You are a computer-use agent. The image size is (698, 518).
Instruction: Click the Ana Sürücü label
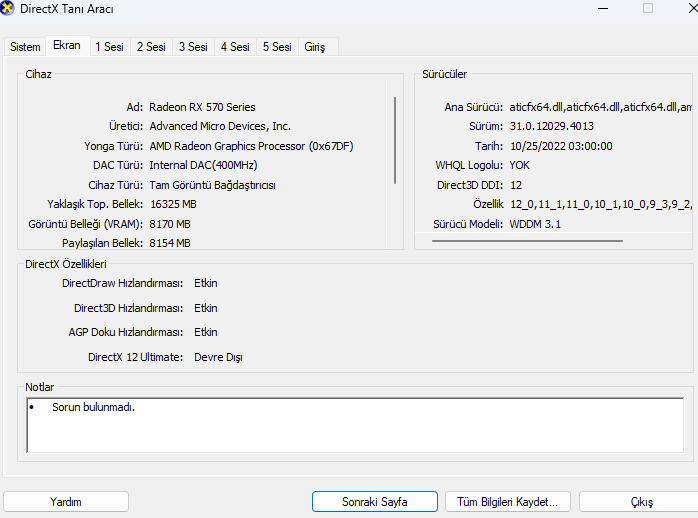474,107
